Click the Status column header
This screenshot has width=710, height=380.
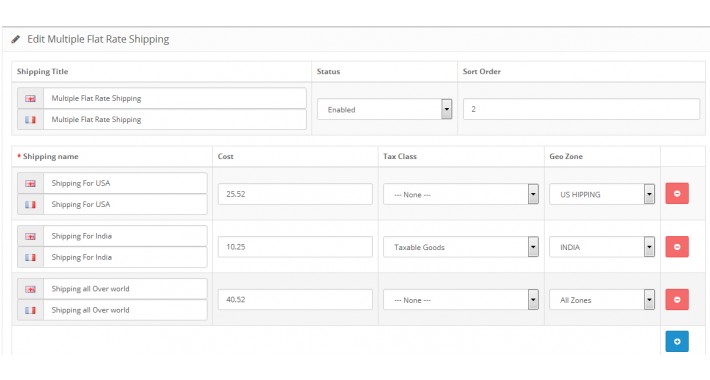(x=328, y=72)
